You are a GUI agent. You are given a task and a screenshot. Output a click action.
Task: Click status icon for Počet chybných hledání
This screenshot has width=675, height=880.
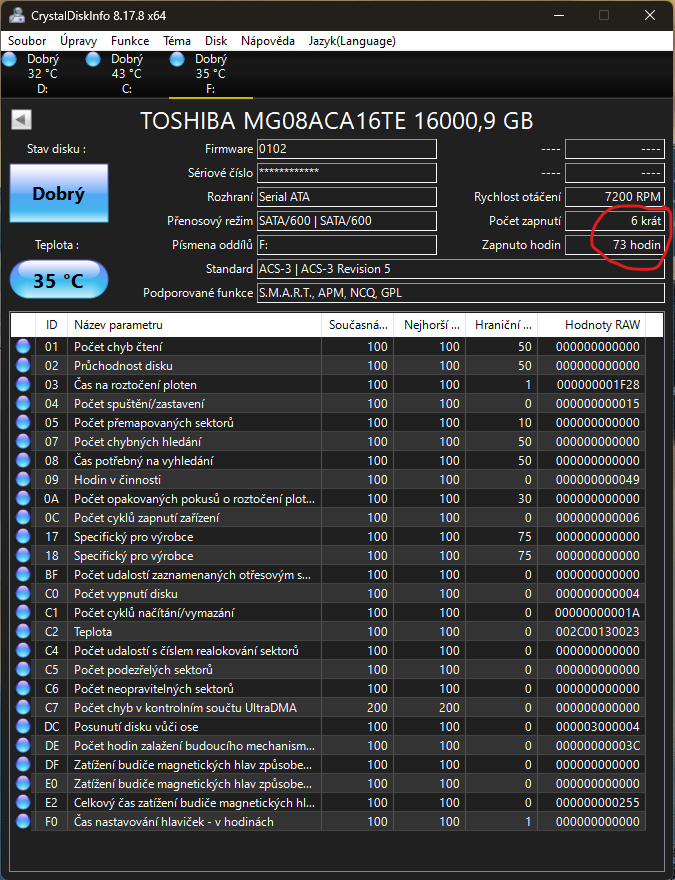[x=23, y=442]
